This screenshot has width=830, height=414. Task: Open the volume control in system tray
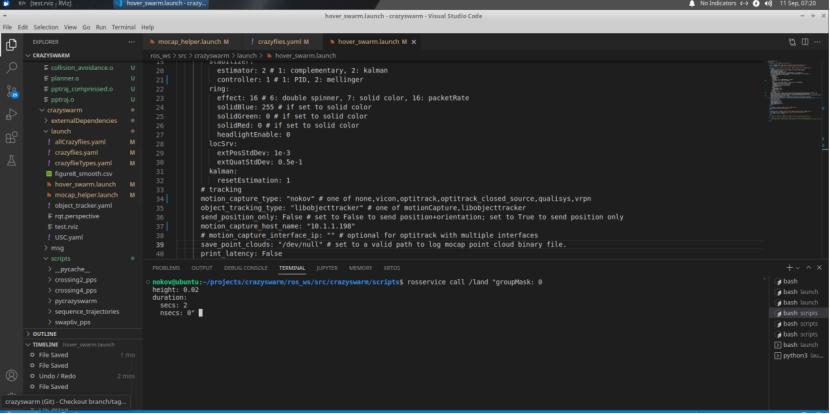(769, 4)
